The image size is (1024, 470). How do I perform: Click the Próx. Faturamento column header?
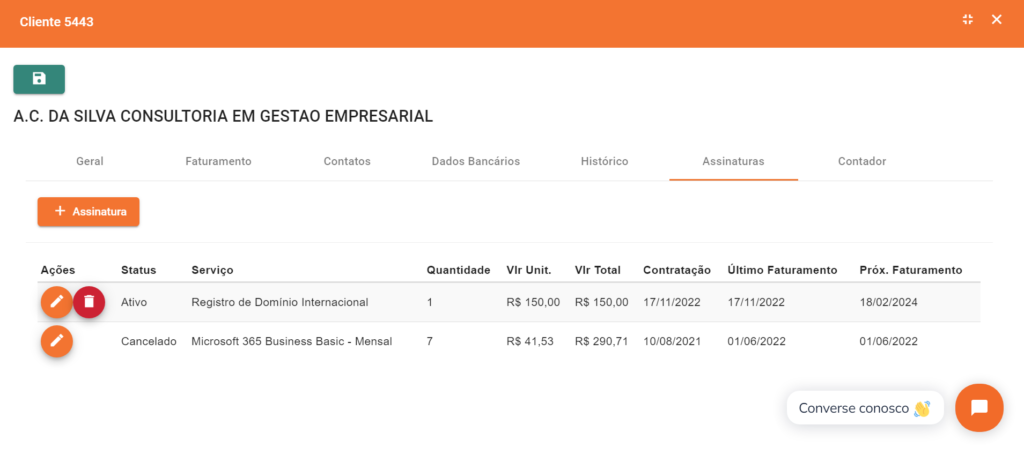[x=910, y=270]
